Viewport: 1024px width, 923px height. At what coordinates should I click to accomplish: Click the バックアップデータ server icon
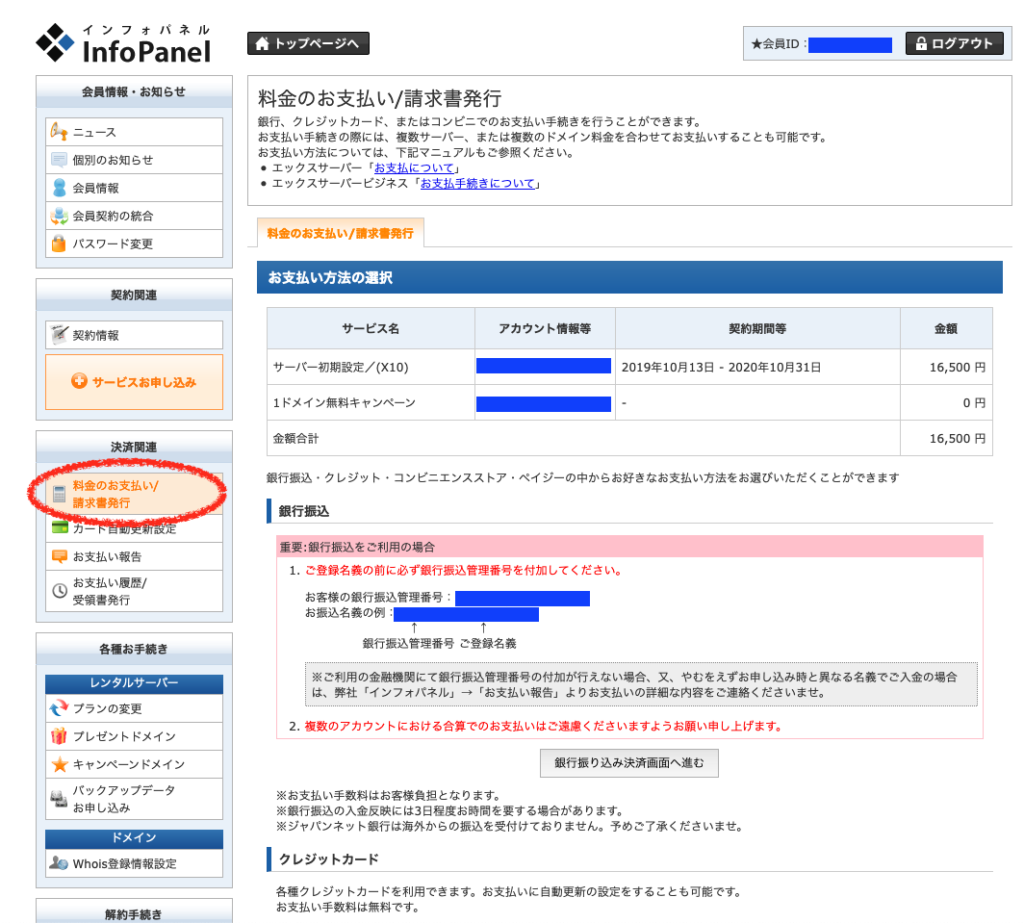click(x=59, y=798)
